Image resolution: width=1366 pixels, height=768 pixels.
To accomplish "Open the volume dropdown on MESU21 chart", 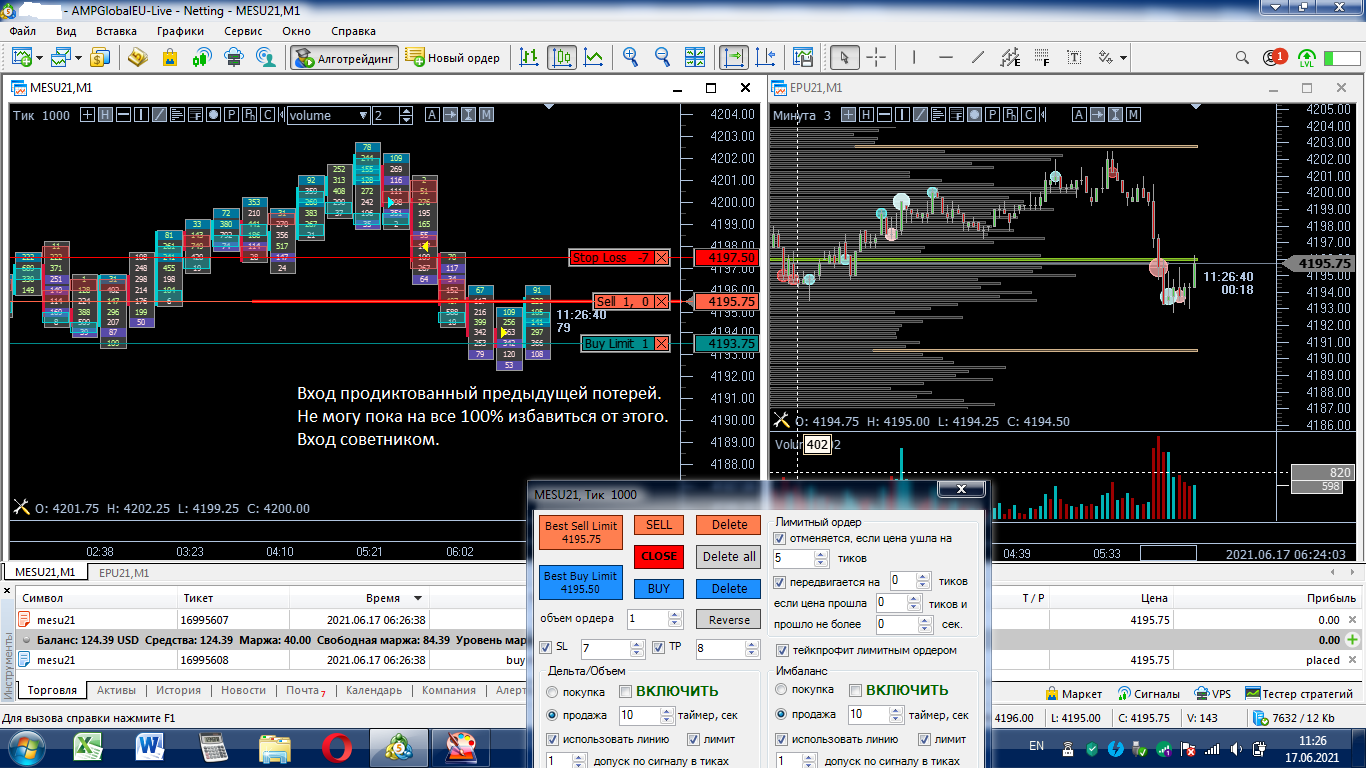I will [328, 115].
